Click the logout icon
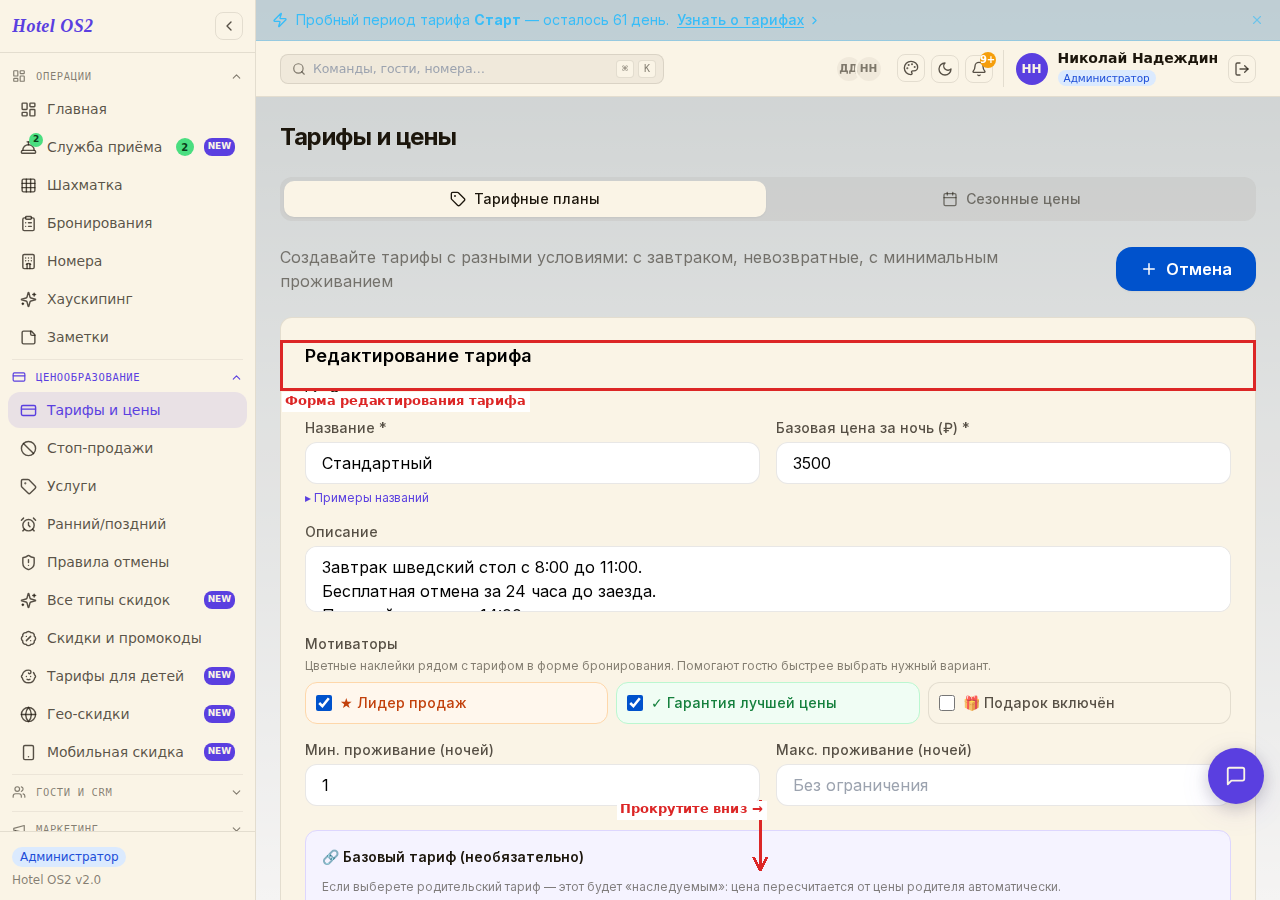 pos(1242,68)
